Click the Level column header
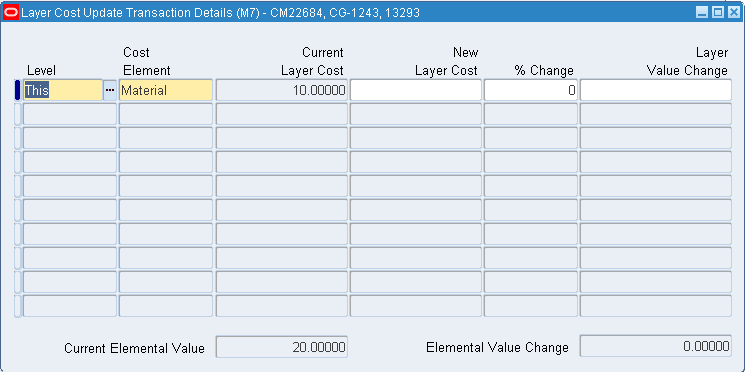 point(41,71)
